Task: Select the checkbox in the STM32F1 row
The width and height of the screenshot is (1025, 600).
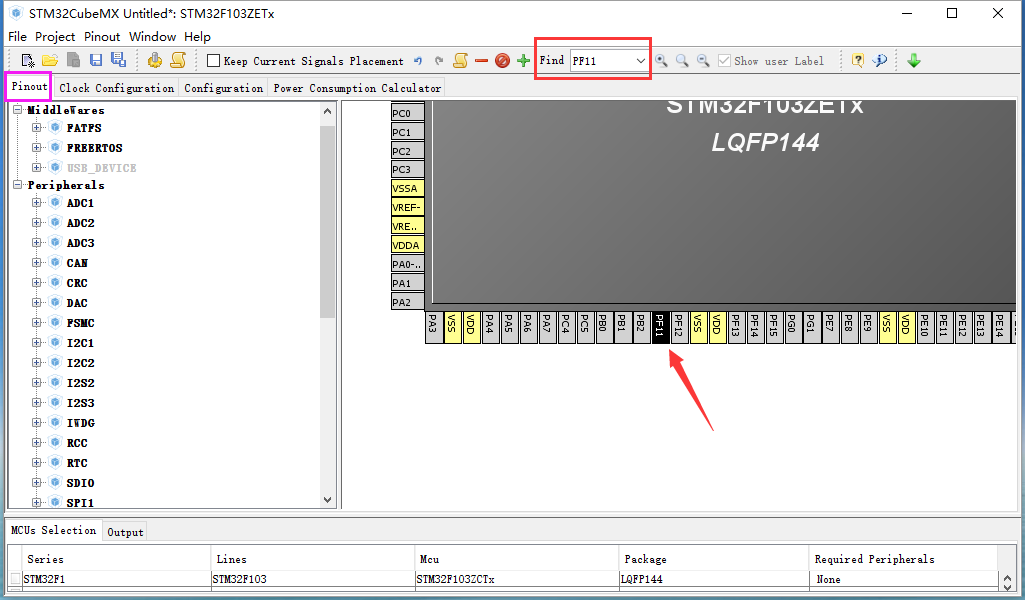Action: [x=15, y=578]
